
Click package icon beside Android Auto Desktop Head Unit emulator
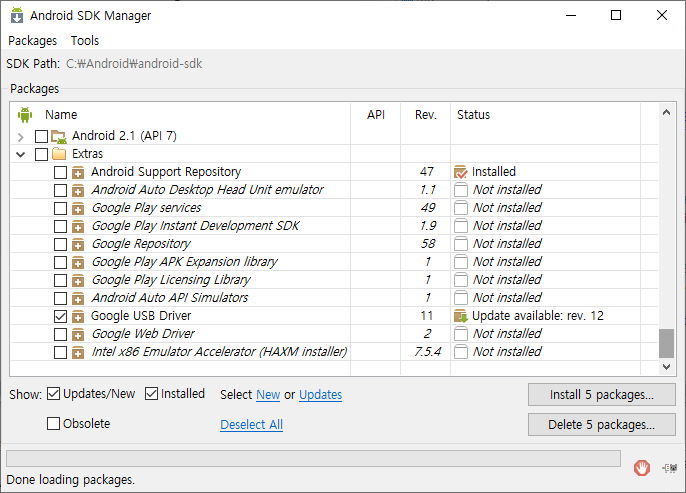click(x=78, y=190)
